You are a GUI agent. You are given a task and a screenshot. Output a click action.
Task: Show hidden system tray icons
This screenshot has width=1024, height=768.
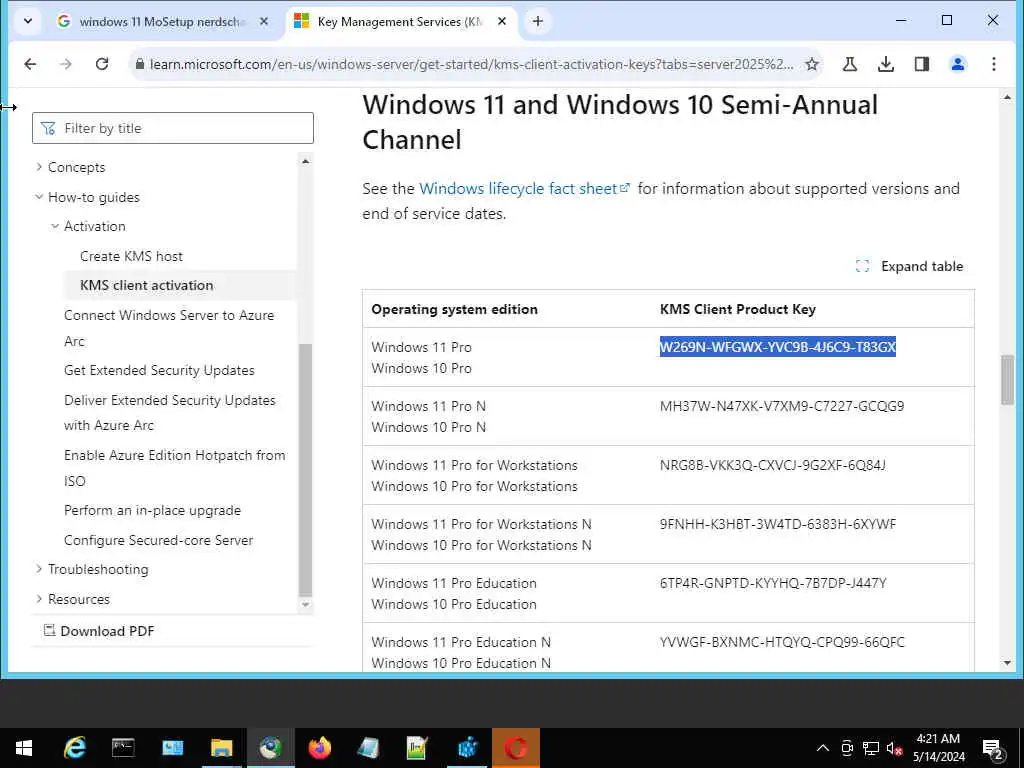coord(823,748)
